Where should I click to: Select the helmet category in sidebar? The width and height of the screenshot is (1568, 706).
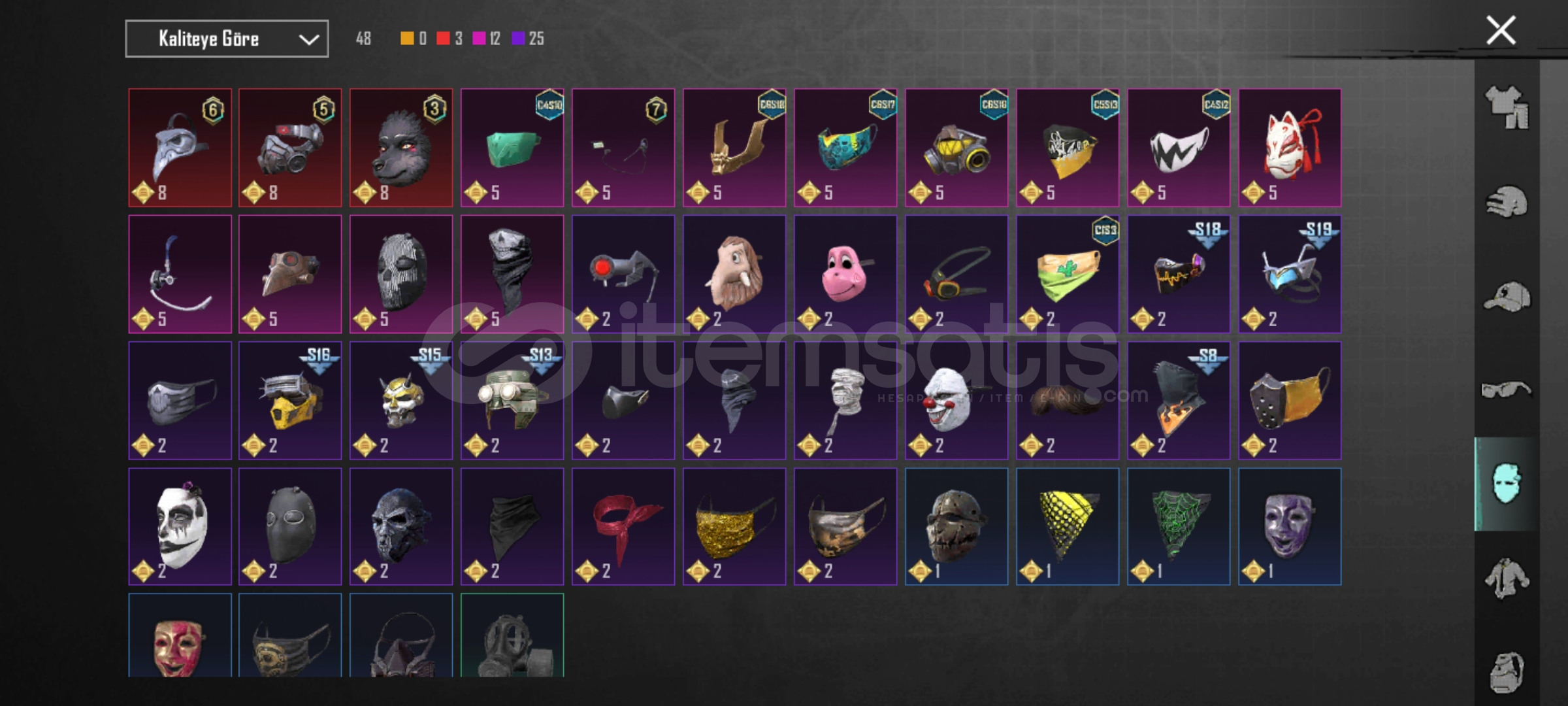point(1507,201)
